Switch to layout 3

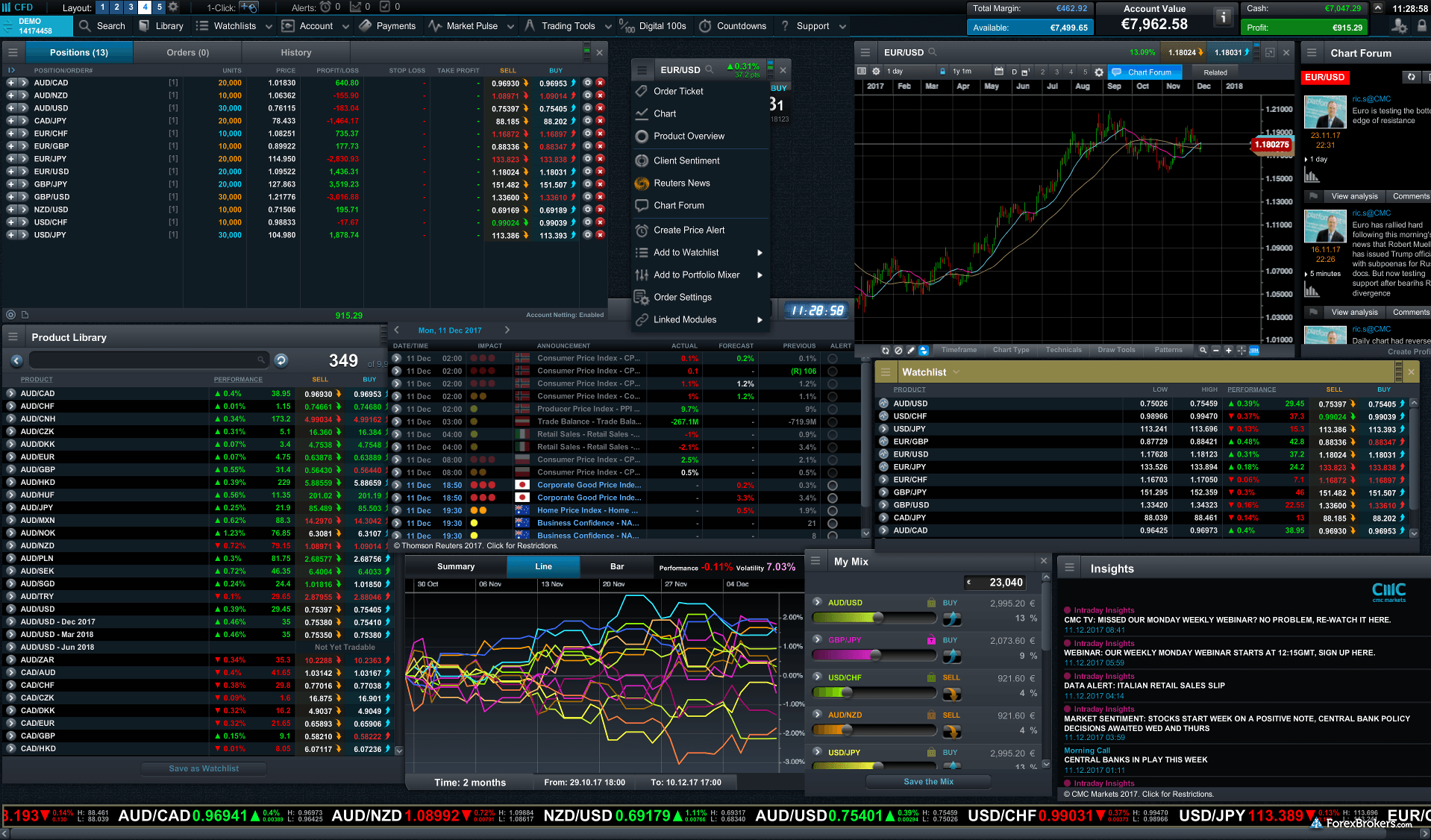click(131, 7)
